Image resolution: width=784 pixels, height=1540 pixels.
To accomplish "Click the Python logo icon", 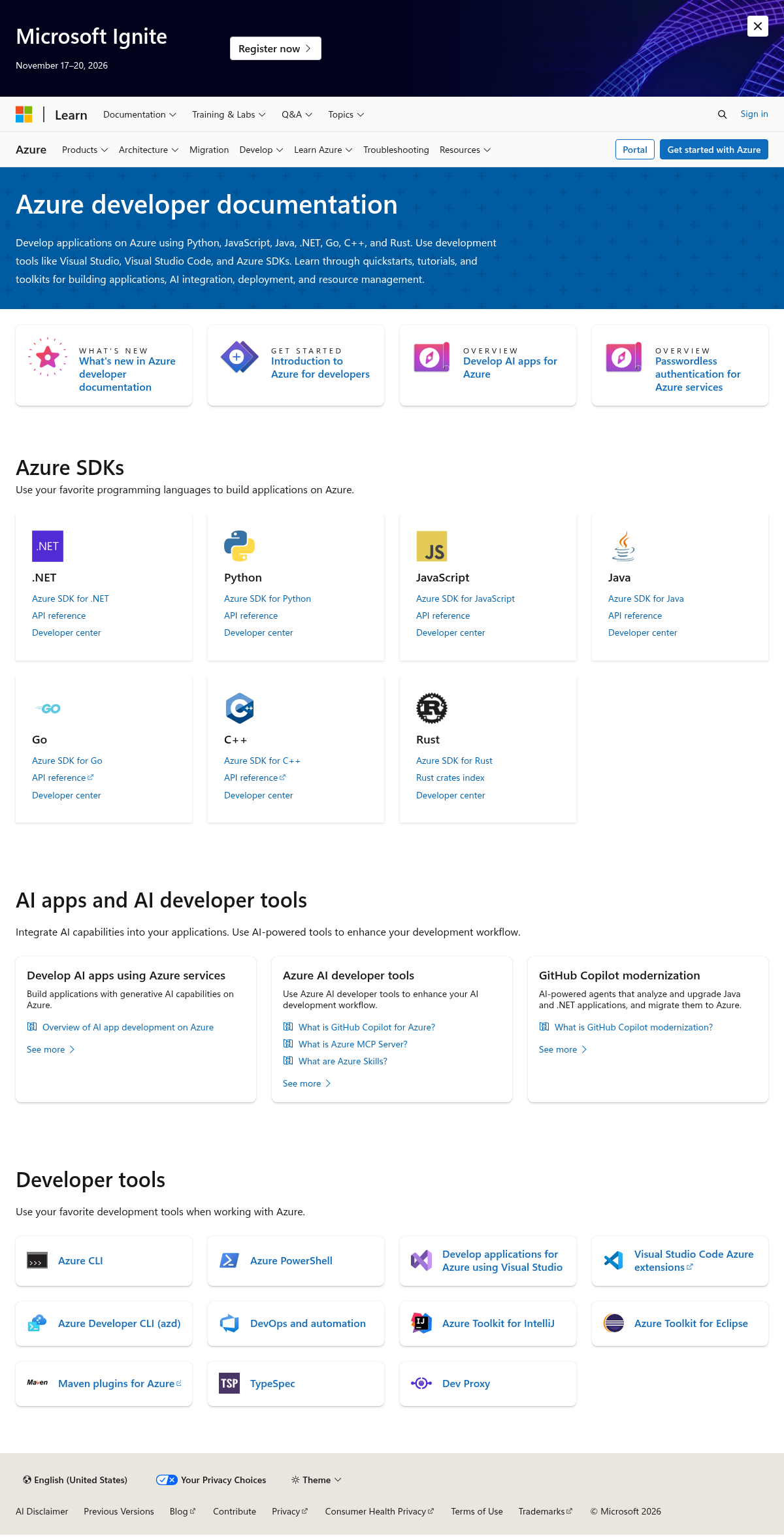I will (240, 546).
